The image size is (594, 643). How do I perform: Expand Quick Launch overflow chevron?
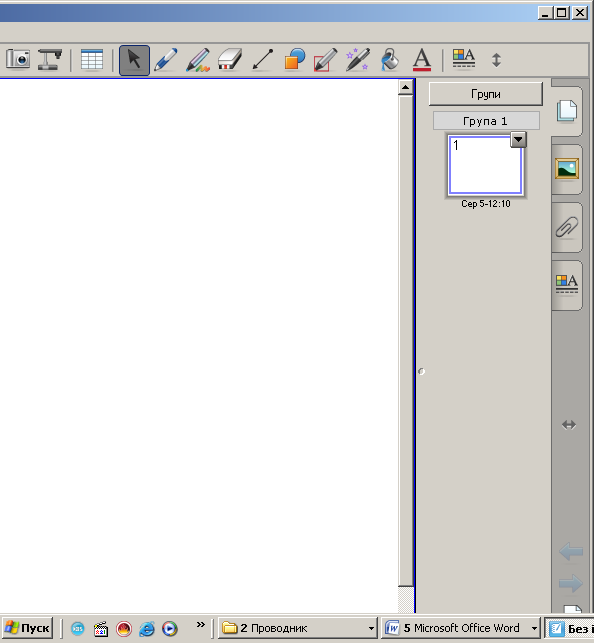[200, 625]
